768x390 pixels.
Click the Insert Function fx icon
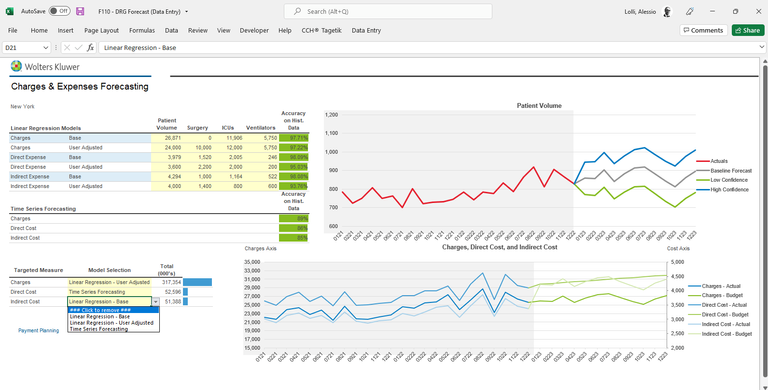[91, 48]
